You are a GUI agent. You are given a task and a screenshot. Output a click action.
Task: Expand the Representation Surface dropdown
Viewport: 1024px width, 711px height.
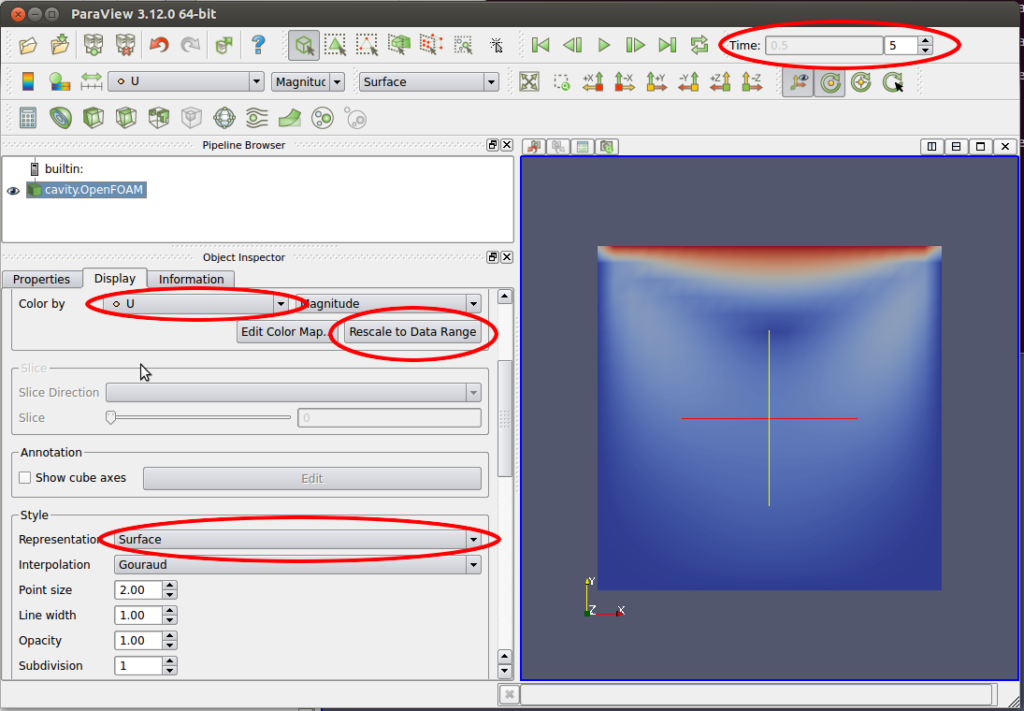coord(472,540)
